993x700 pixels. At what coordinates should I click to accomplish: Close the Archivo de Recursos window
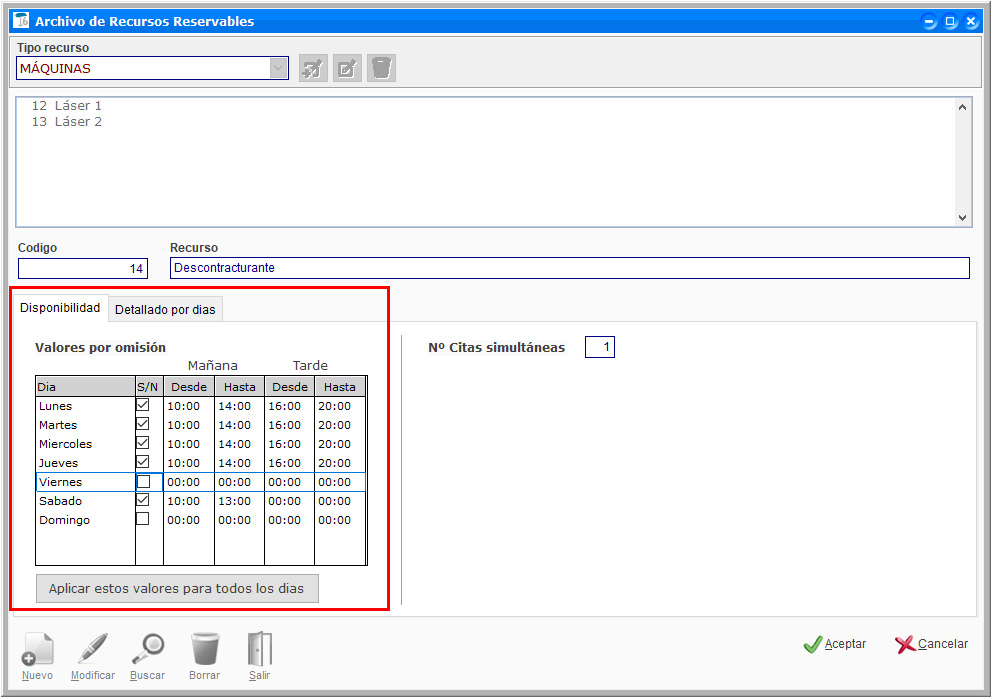point(971,22)
